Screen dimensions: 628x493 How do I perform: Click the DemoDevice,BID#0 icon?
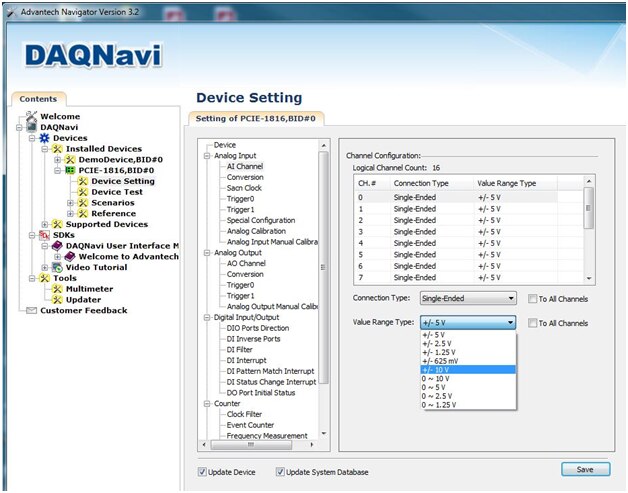click(70, 160)
